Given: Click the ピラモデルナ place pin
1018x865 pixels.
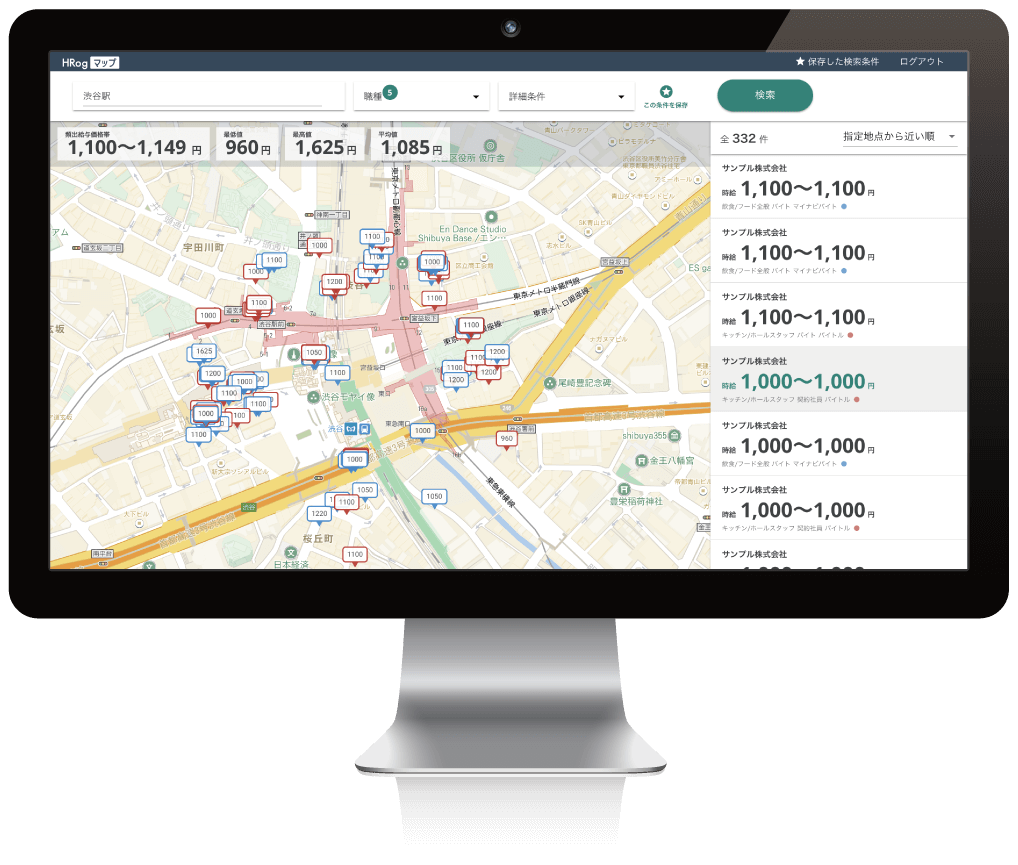Looking at the screenshot, I should [x=612, y=142].
